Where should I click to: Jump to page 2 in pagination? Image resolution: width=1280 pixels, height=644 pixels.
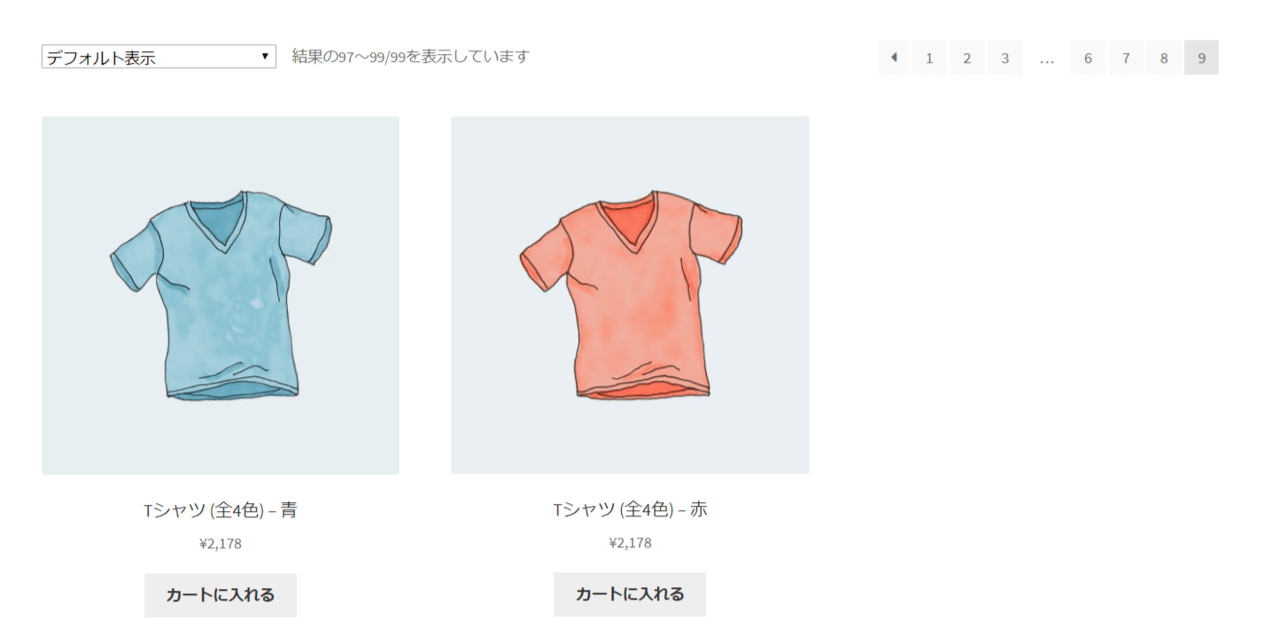pyautogui.click(x=967, y=57)
